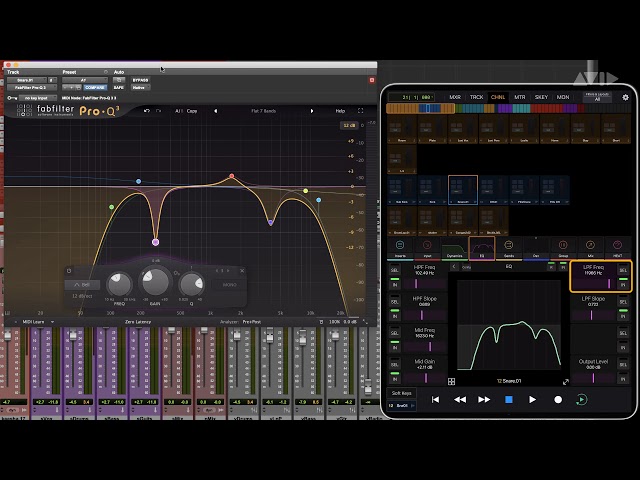This screenshot has height=480, width=640.
Task: Click return-to-zero transport button
Action: (x=436, y=400)
